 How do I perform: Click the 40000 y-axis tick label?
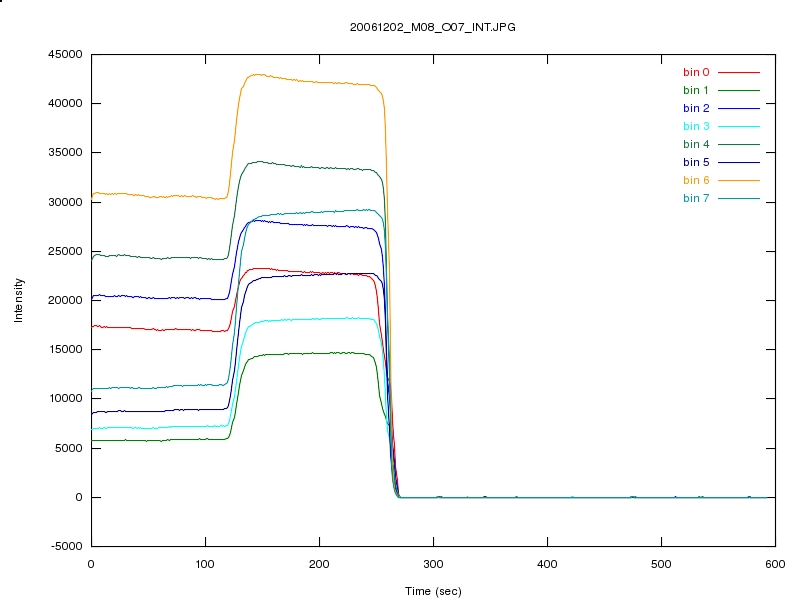[65, 103]
